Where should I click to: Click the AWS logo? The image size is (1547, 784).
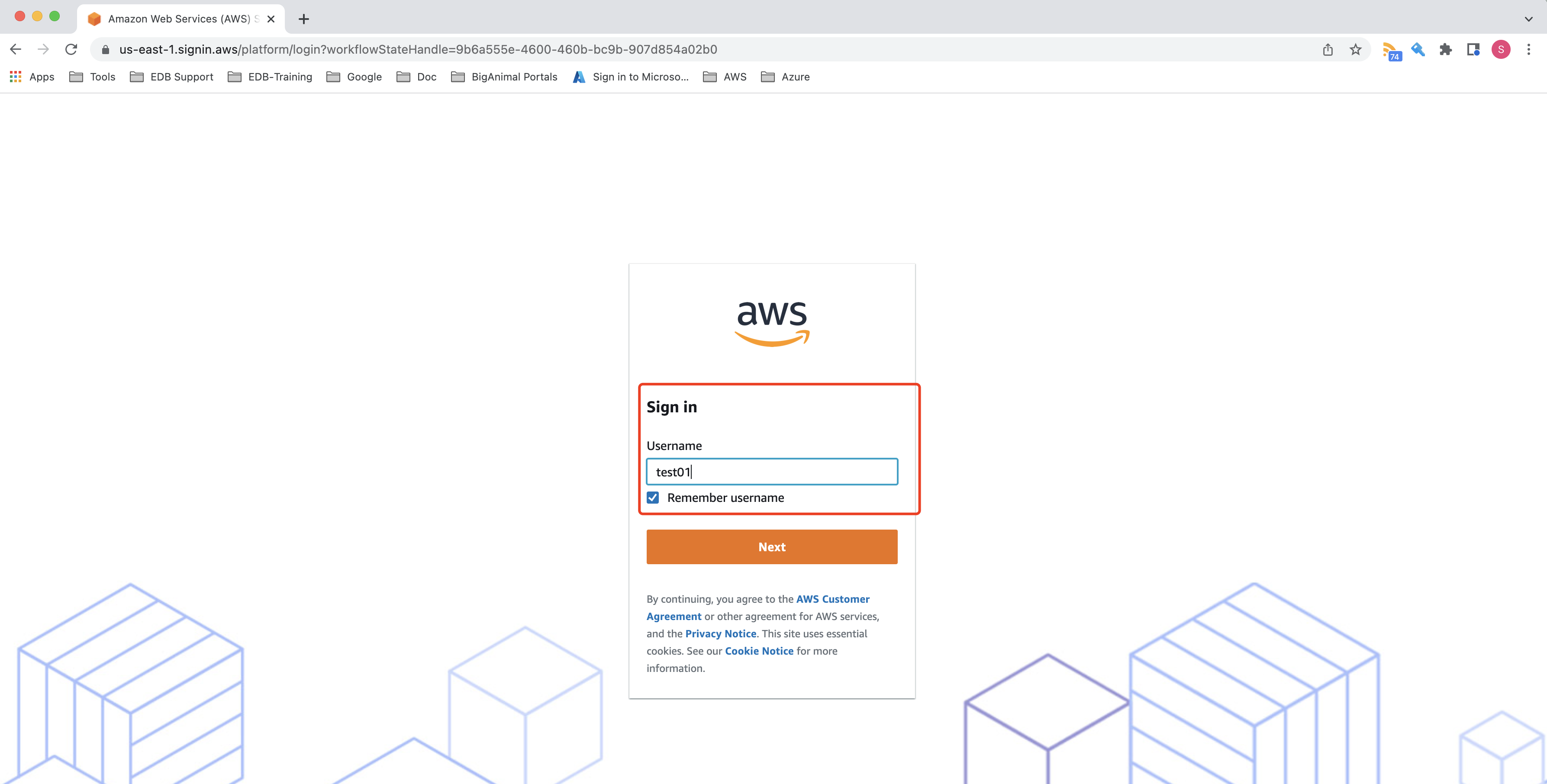click(772, 324)
